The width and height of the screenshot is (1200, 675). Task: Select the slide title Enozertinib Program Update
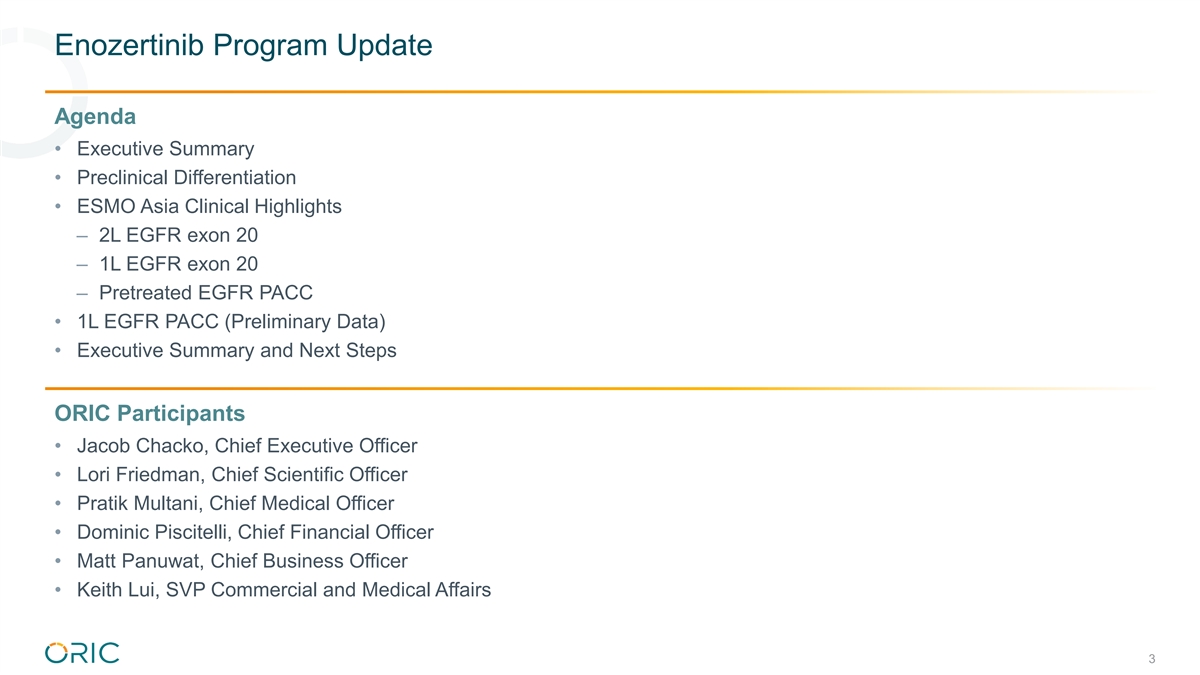pyautogui.click(x=244, y=45)
